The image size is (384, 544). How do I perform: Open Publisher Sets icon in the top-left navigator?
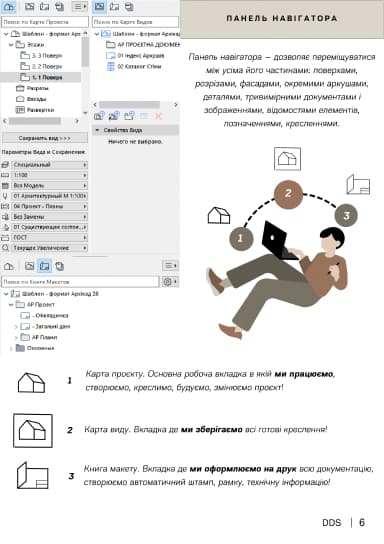tap(59, 7)
